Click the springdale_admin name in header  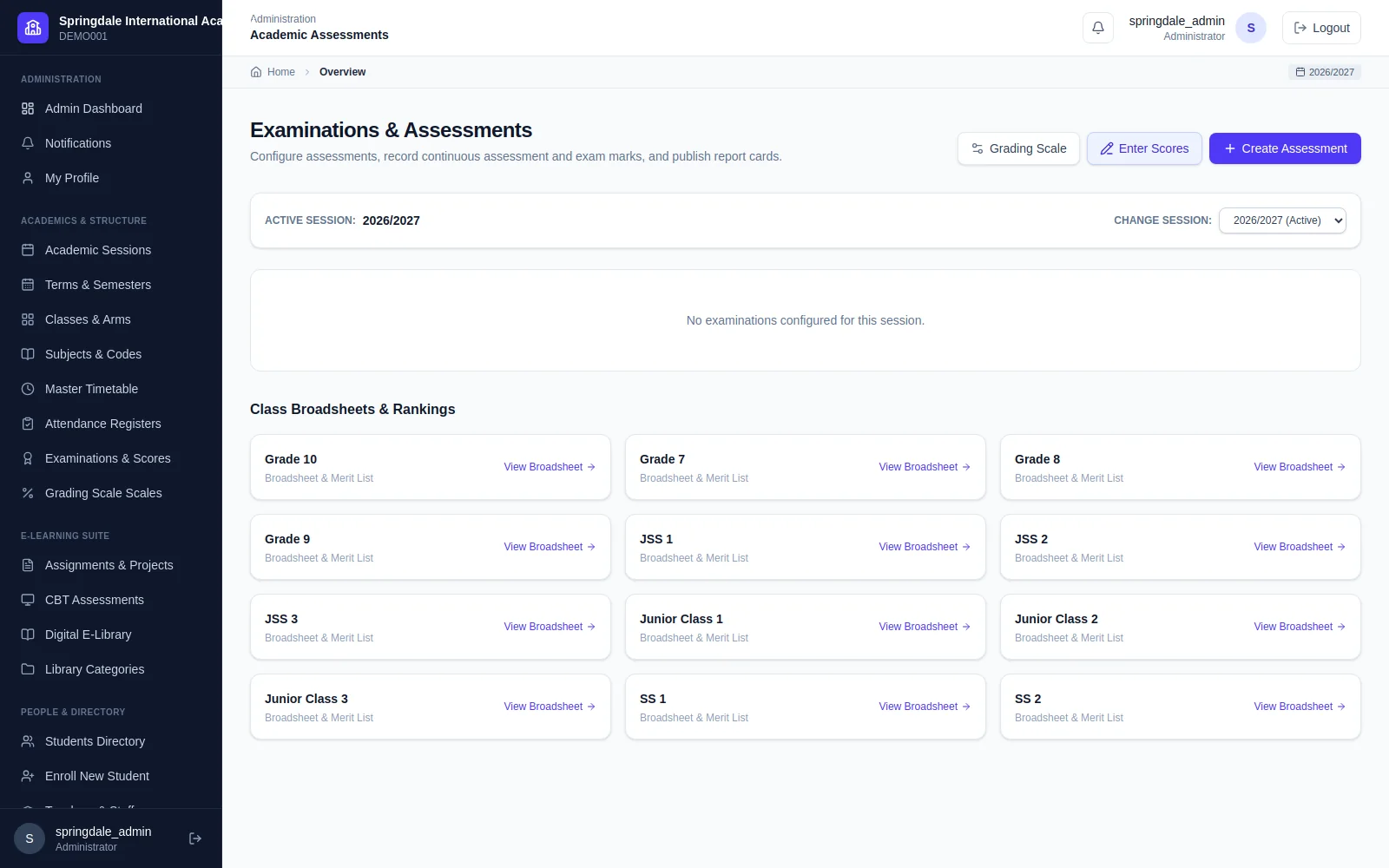pyautogui.click(x=1176, y=21)
